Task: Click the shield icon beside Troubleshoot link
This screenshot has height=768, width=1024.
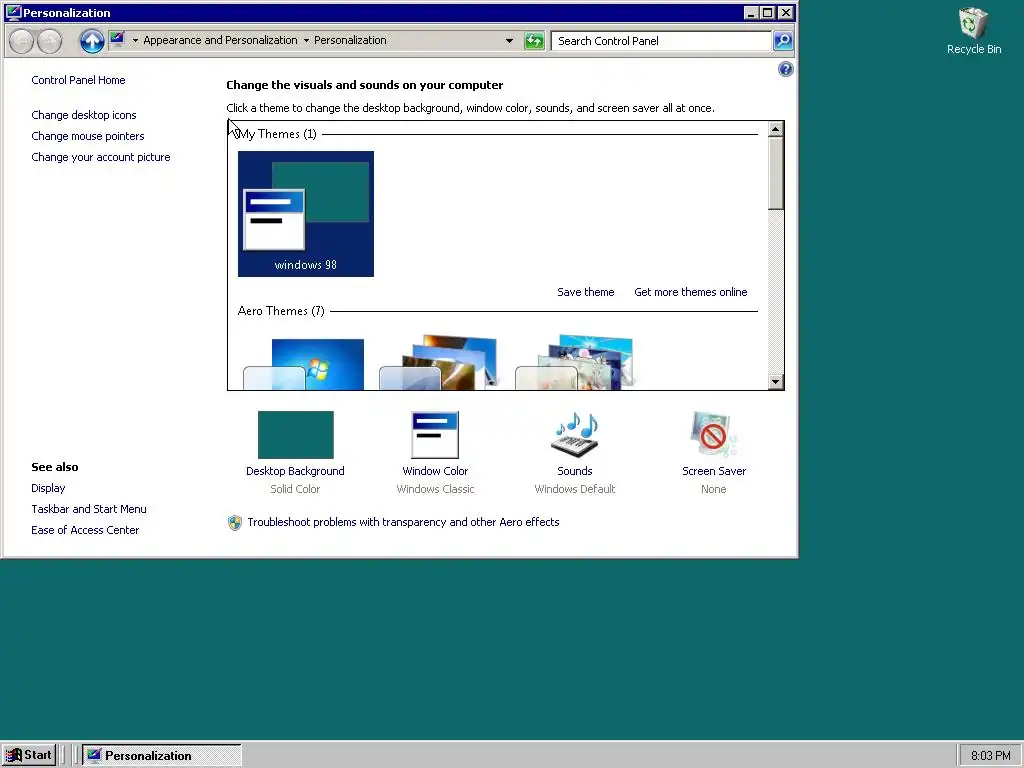Action: point(234,522)
